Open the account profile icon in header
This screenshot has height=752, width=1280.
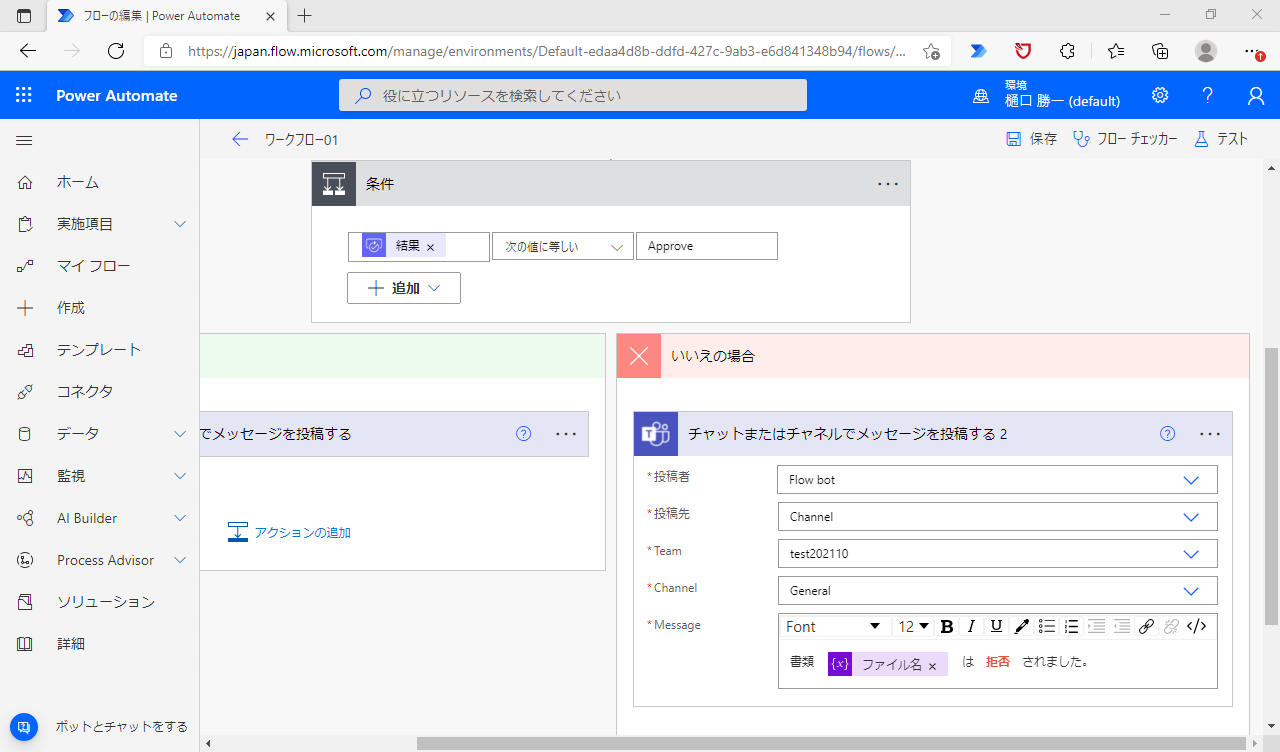pyautogui.click(x=1256, y=95)
